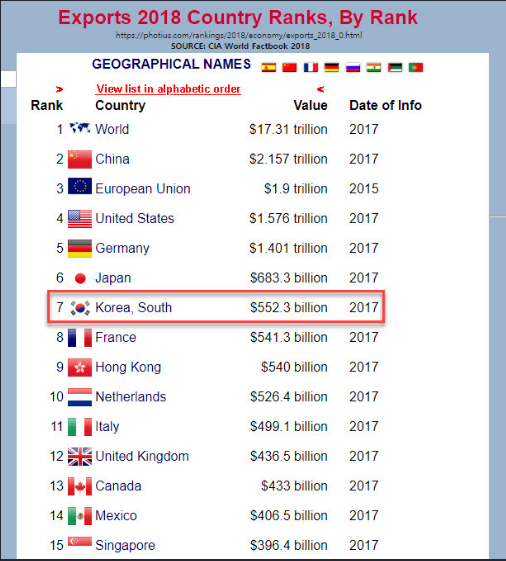Open the Singapore country link
Viewport: 506px width, 561px height.
[125, 546]
